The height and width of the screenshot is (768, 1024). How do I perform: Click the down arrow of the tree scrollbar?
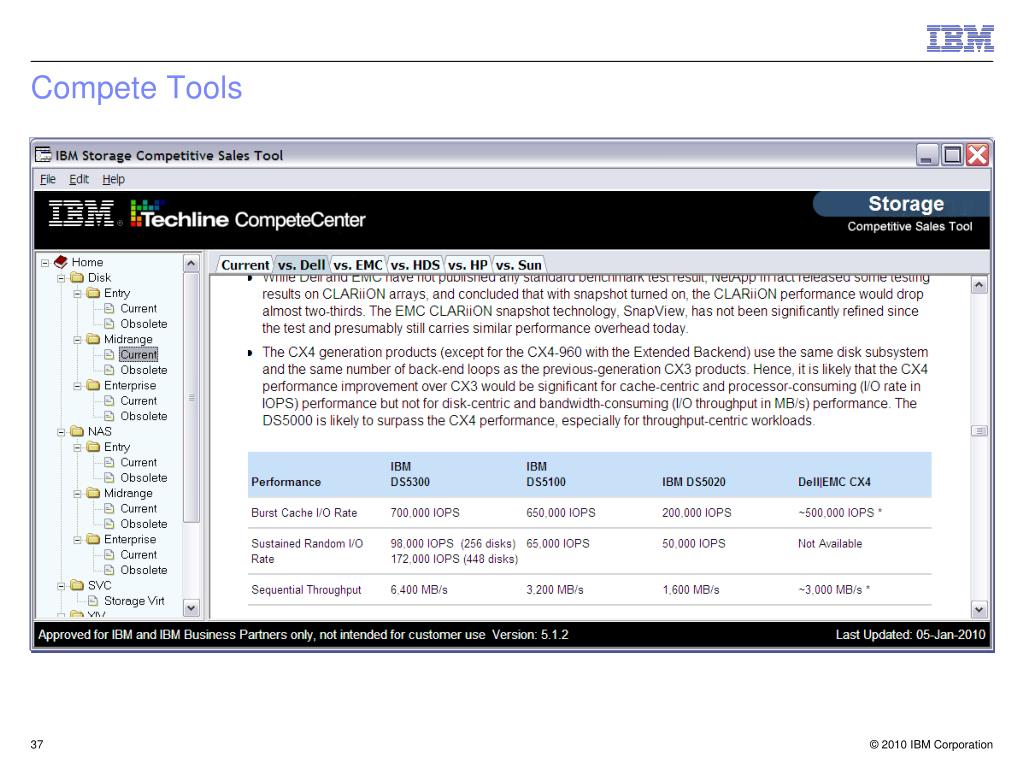(x=191, y=607)
